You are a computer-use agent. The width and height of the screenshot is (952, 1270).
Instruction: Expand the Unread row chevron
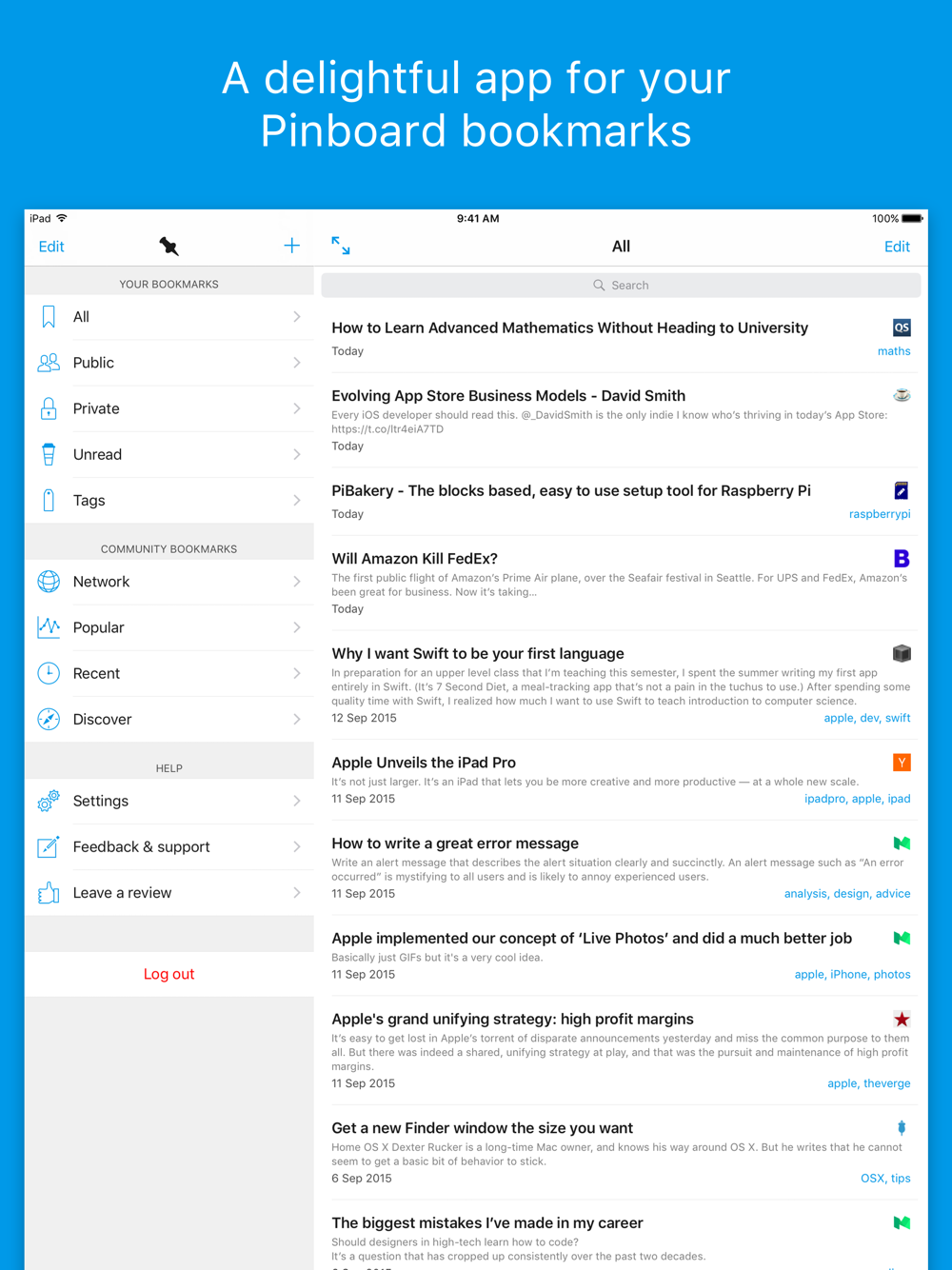coord(297,454)
